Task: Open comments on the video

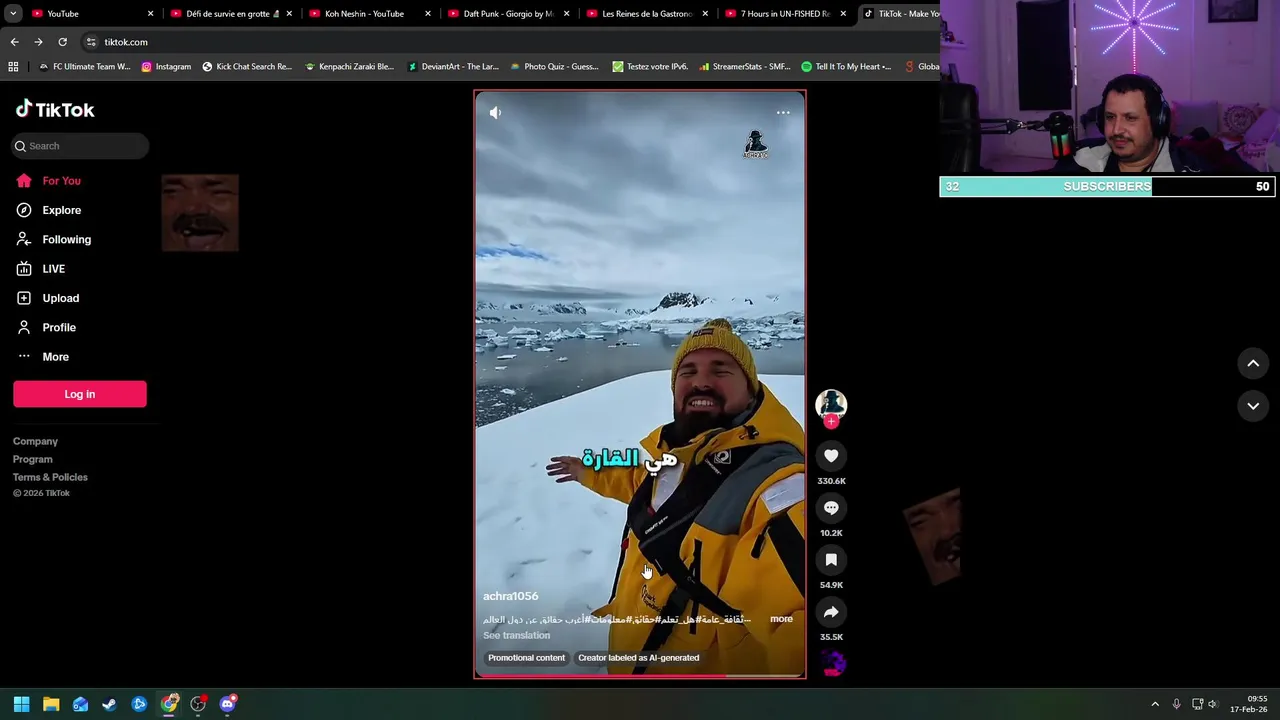Action: coord(831,508)
